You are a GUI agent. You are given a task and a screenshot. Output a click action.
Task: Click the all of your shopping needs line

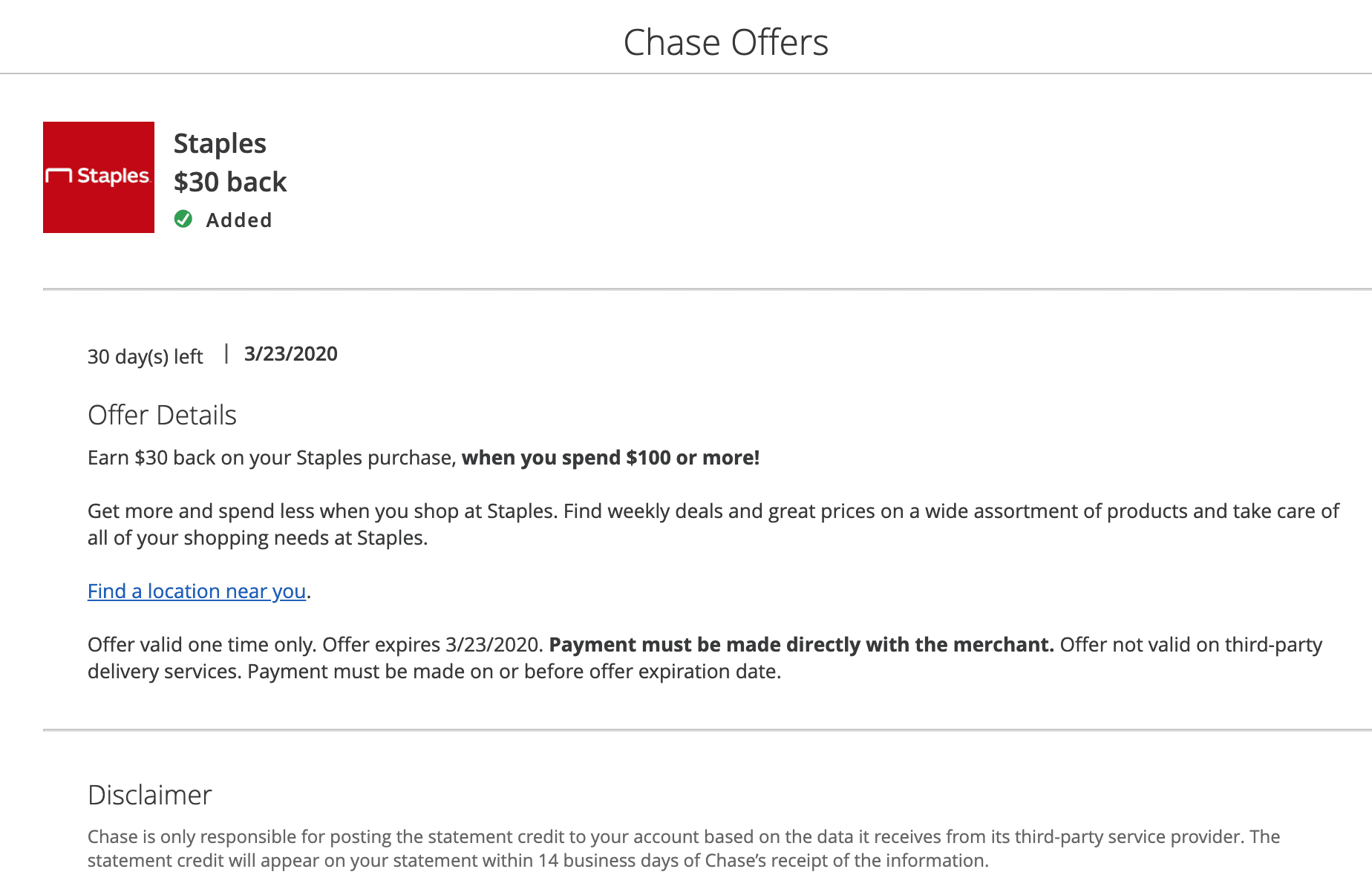258,538
